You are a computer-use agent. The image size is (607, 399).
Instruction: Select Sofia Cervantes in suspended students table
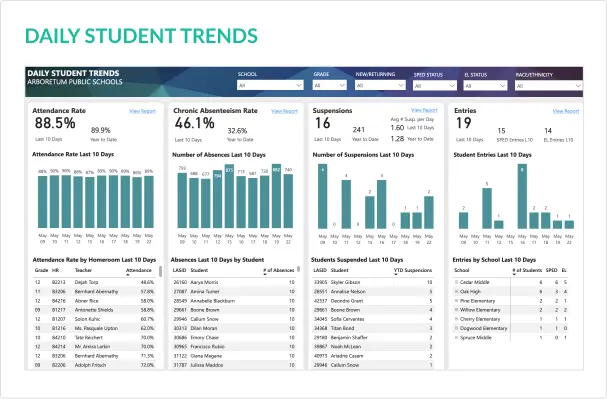click(x=373, y=319)
